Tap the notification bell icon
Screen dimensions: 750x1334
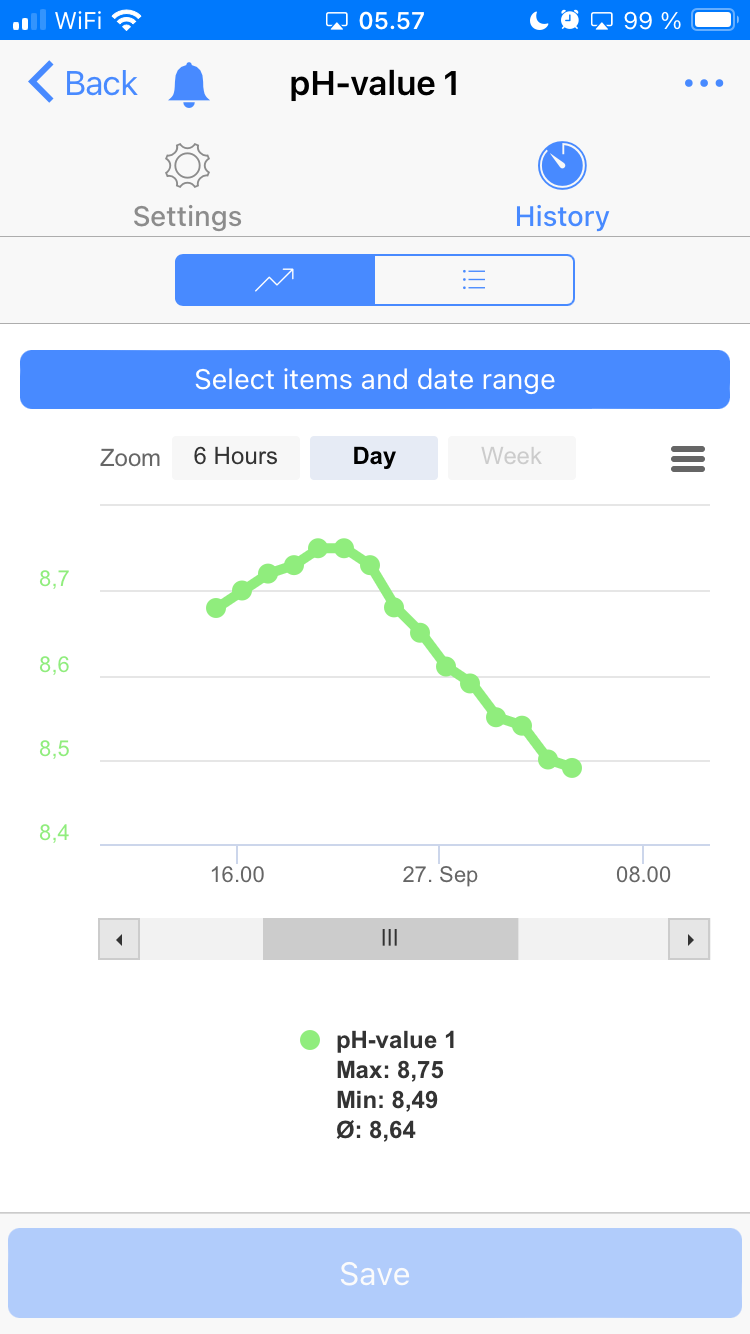[189, 84]
